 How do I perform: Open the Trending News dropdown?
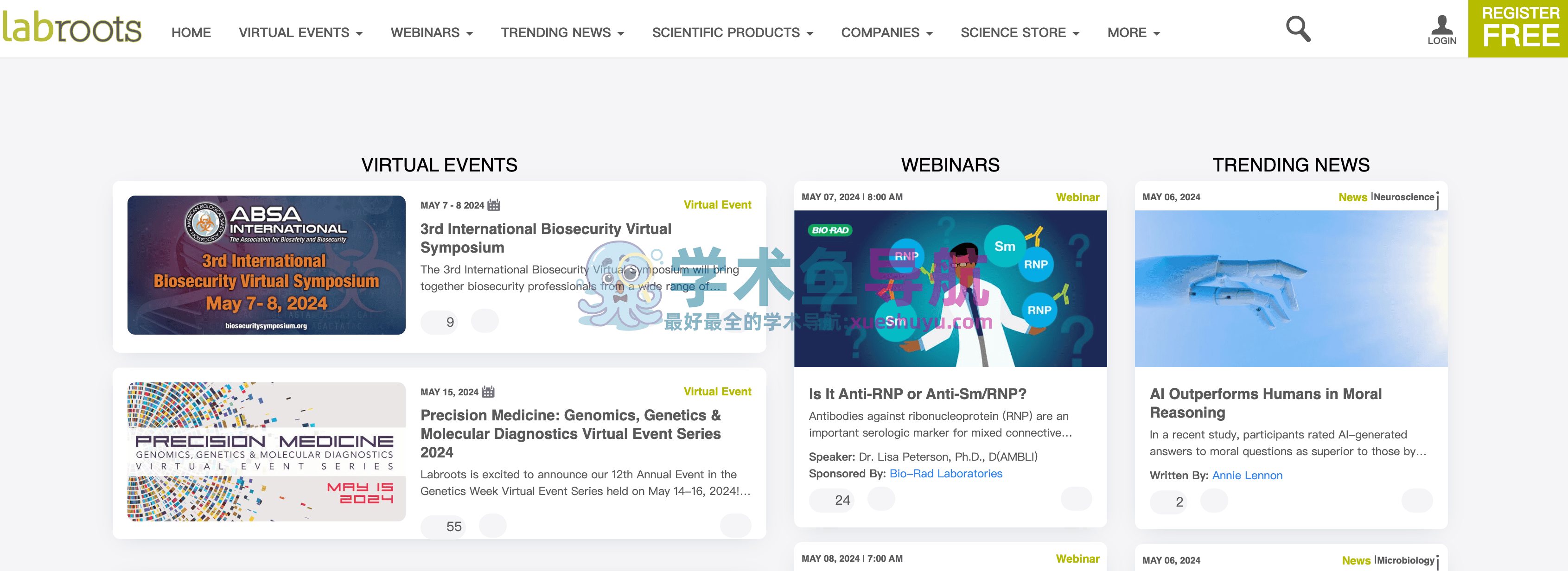[x=562, y=33]
